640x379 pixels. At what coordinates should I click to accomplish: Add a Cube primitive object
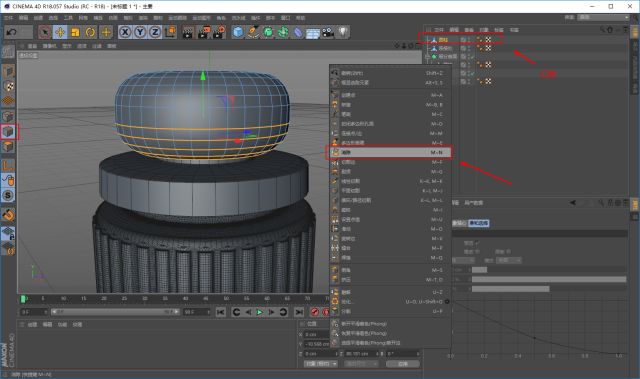[x=238, y=32]
